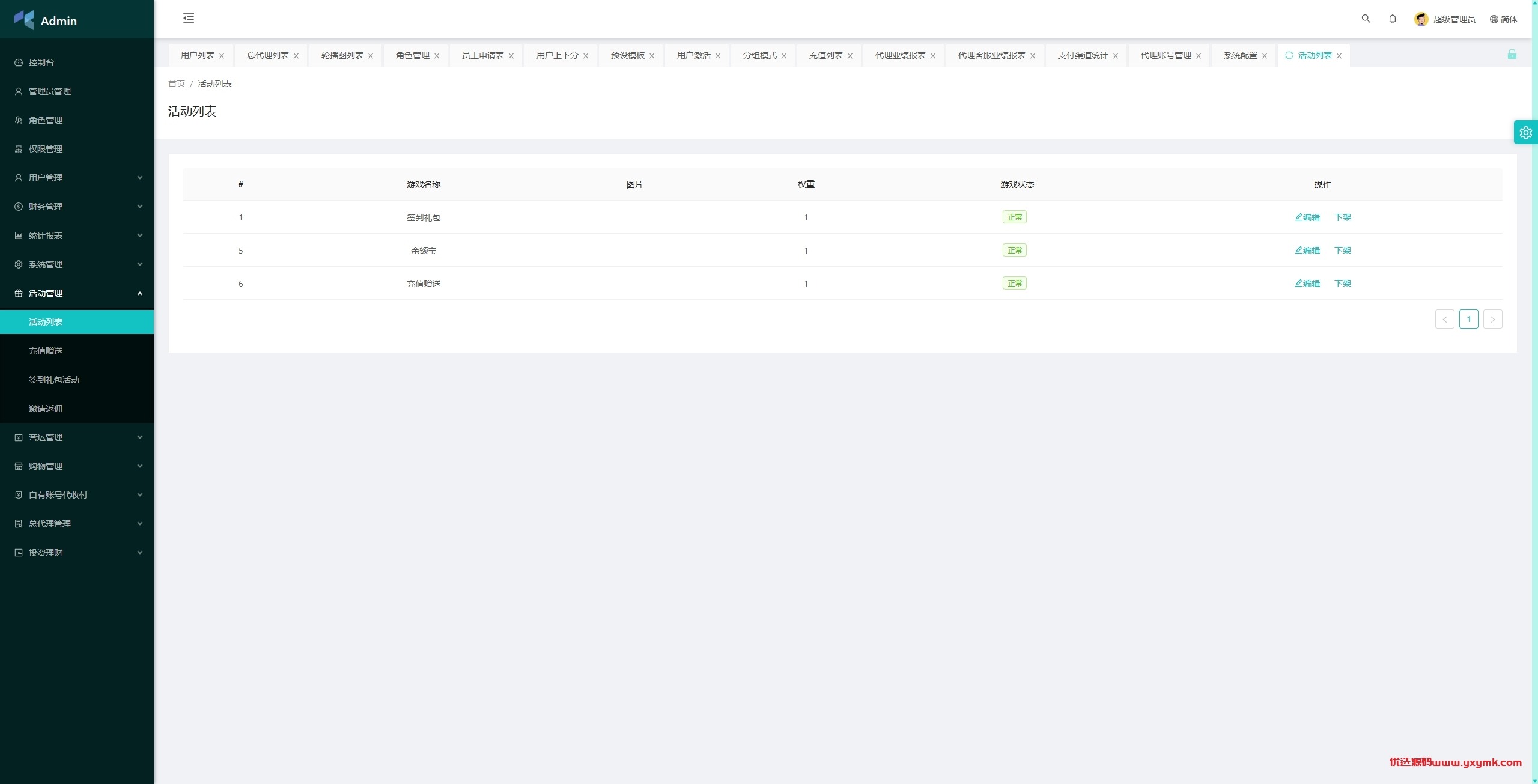Refresh the 活动列表 tab via reload icon

tap(1289, 55)
